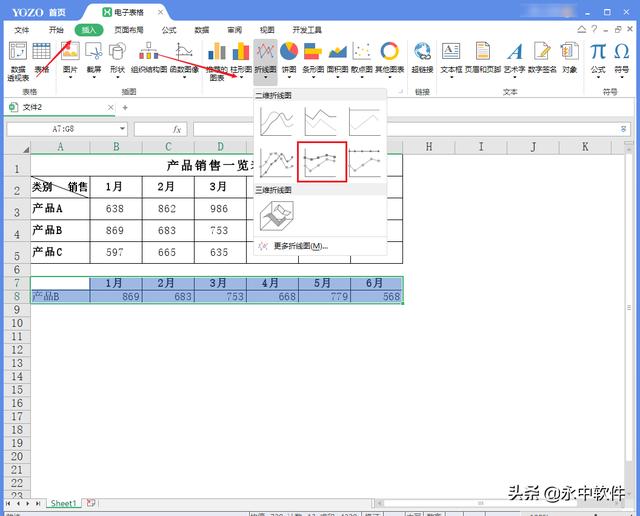Click the fx insert function button
The image size is (640, 516).
(x=177, y=129)
